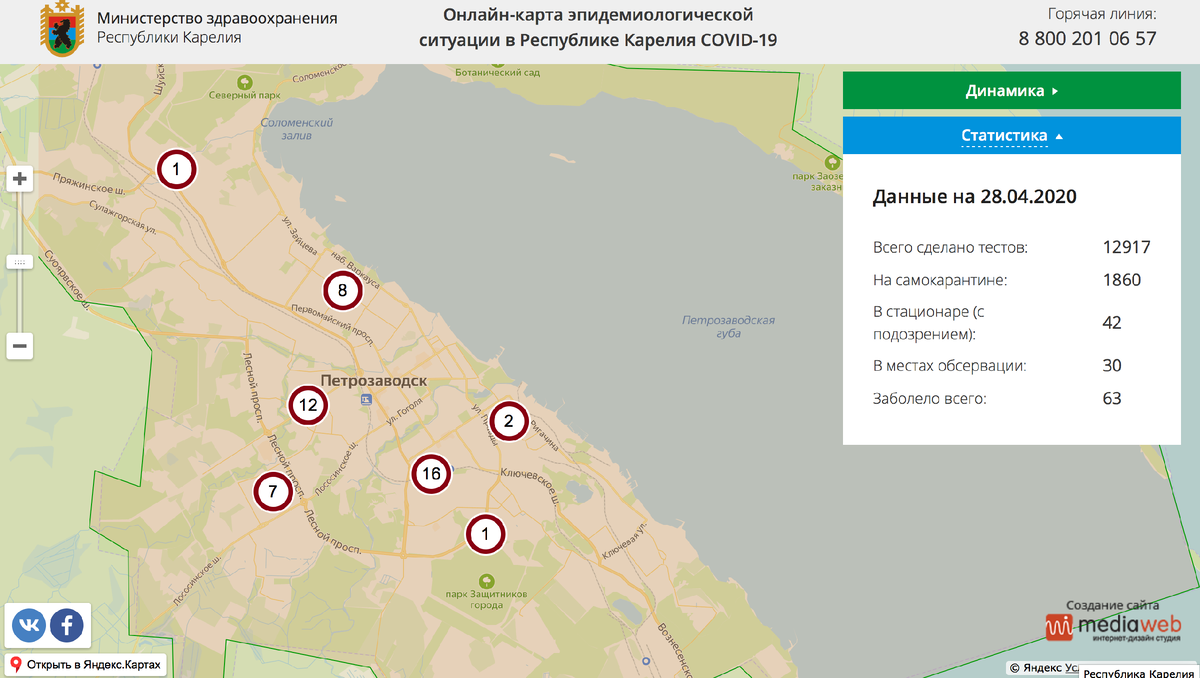Zoom out using the minus icon
The height and width of the screenshot is (678, 1200).
19,346
